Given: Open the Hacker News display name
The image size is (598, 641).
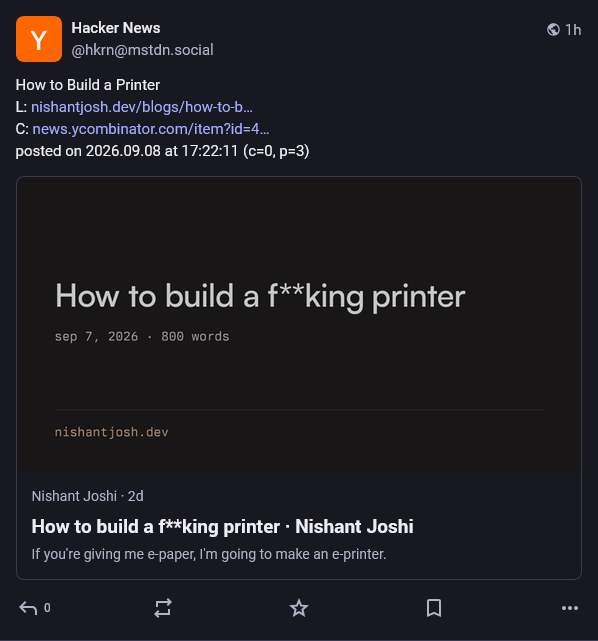Looking at the screenshot, I should 116,28.
